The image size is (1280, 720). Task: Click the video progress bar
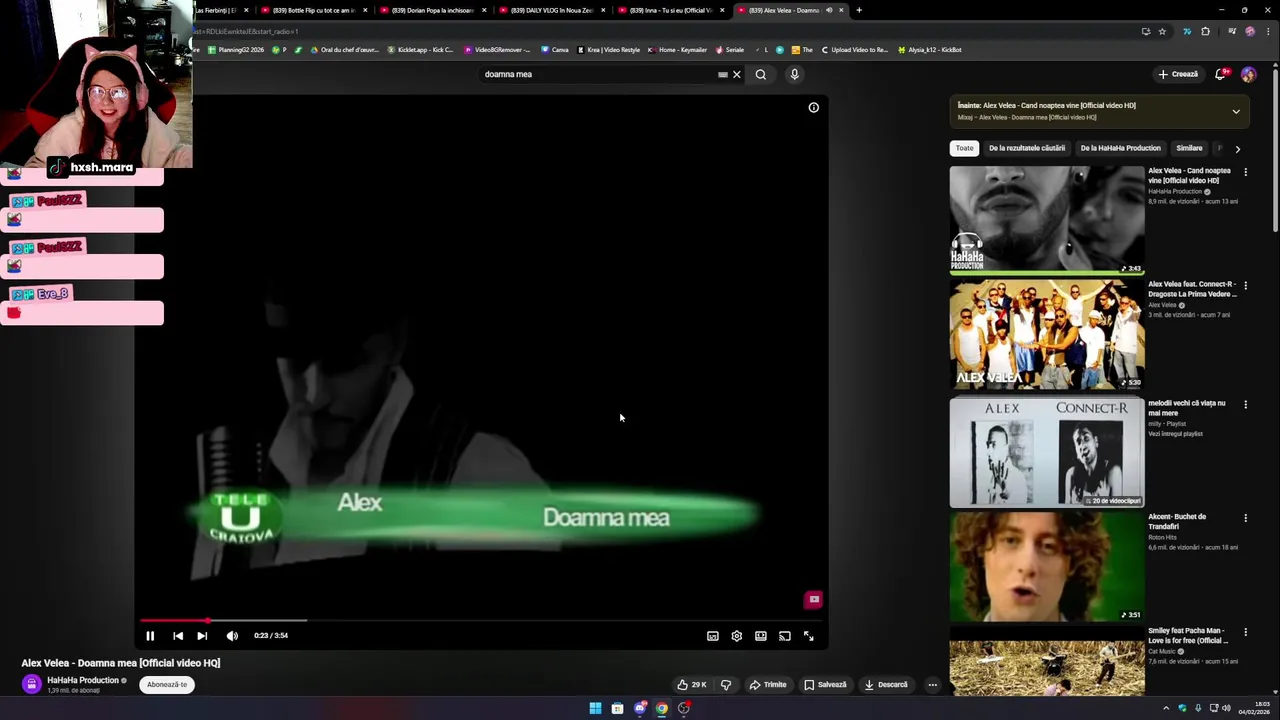pos(483,620)
